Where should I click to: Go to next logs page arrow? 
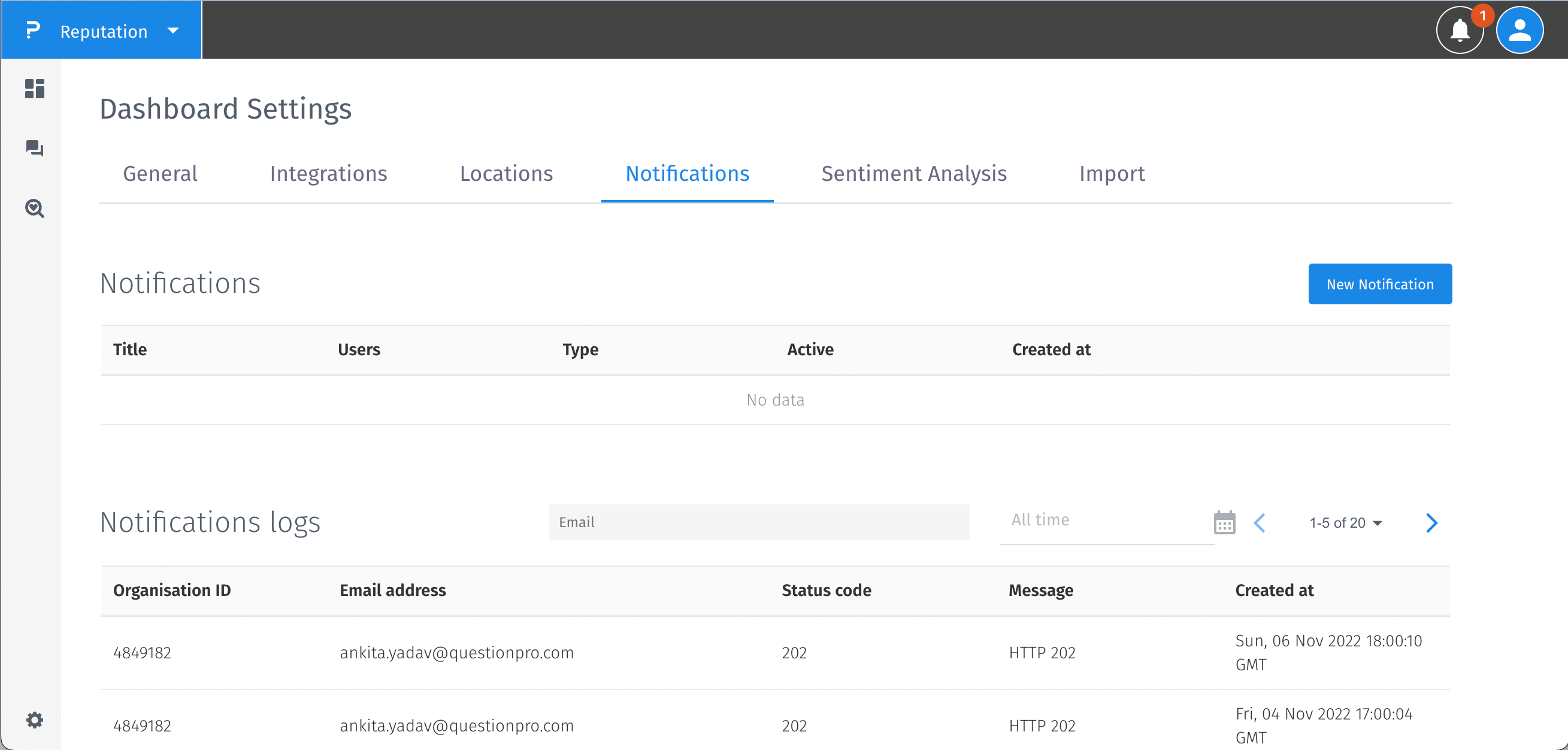(x=1431, y=523)
